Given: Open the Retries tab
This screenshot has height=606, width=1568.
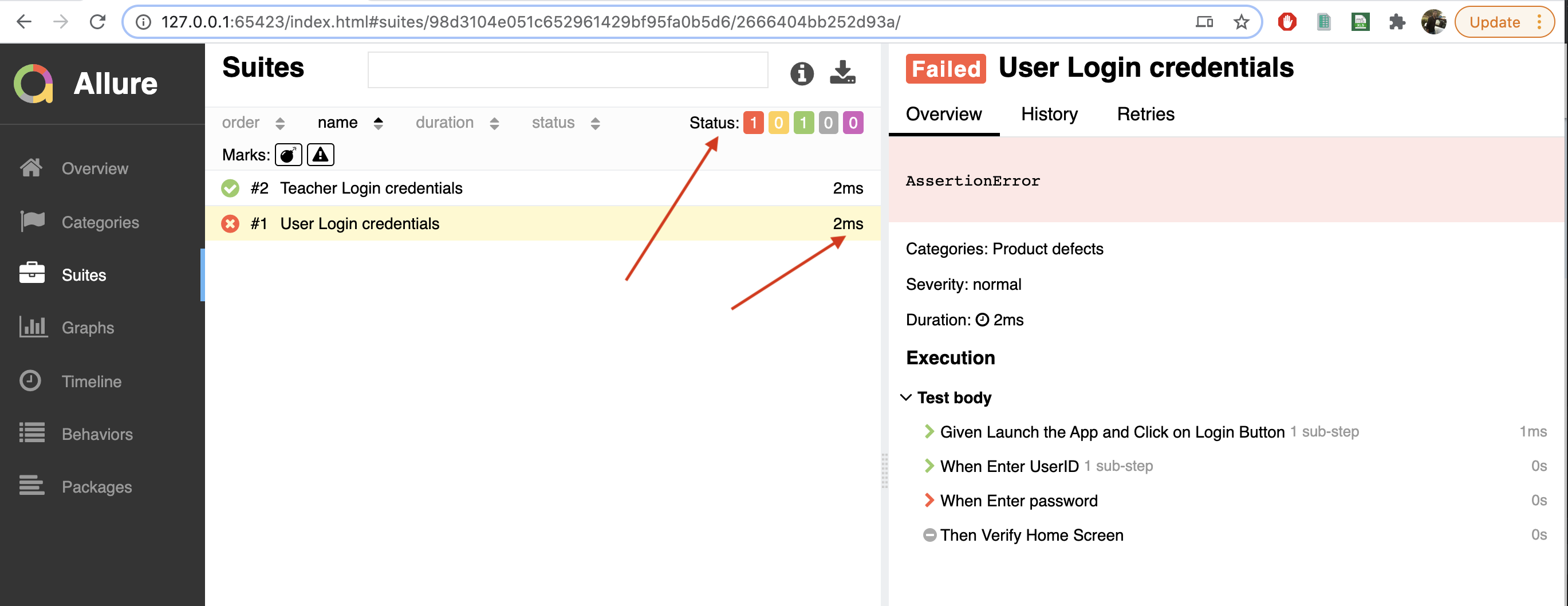Looking at the screenshot, I should 1145,114.
